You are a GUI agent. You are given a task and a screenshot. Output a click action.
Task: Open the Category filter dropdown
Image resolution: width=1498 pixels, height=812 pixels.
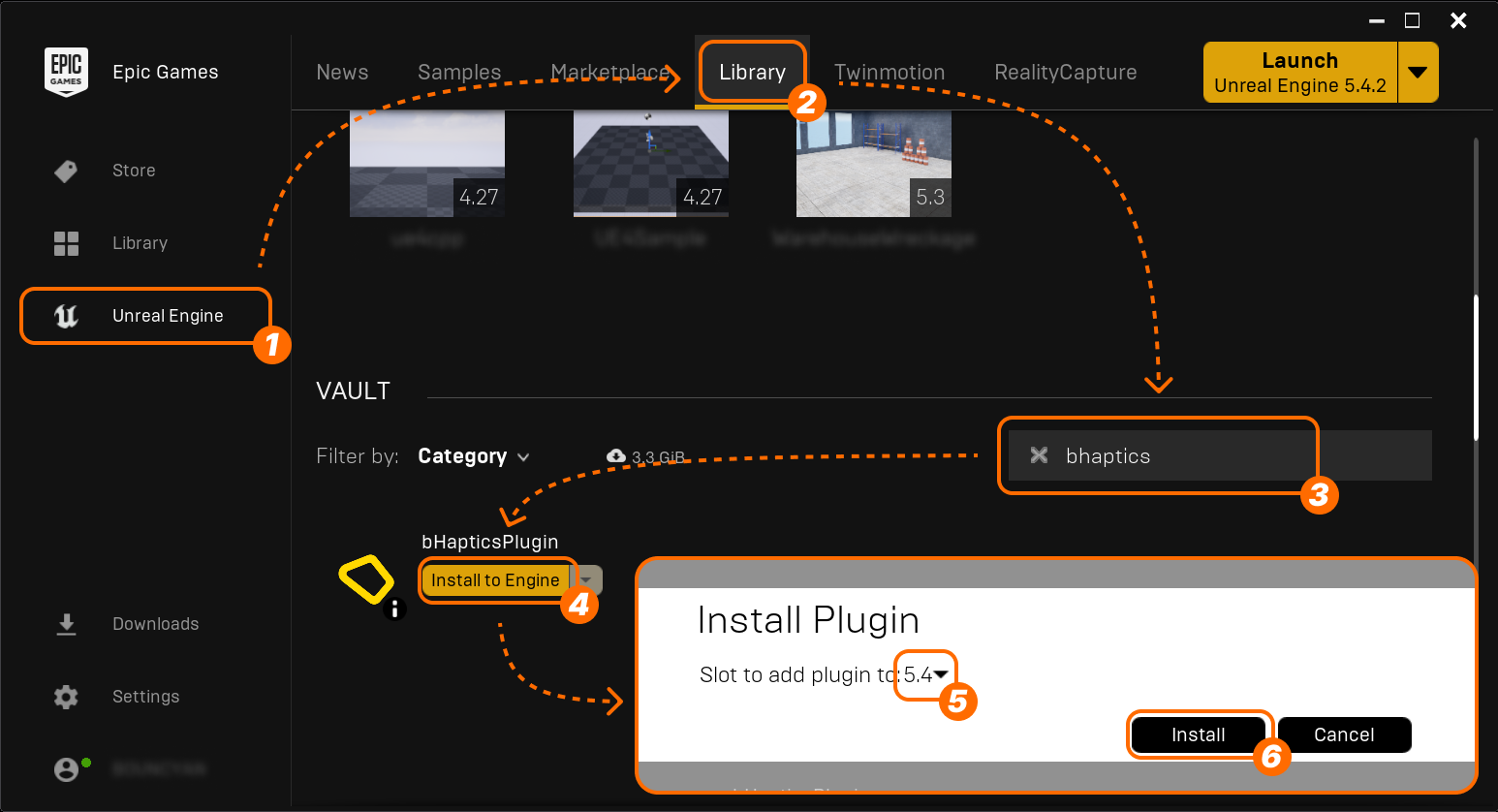pyautogui.click(x=473, y=456)
